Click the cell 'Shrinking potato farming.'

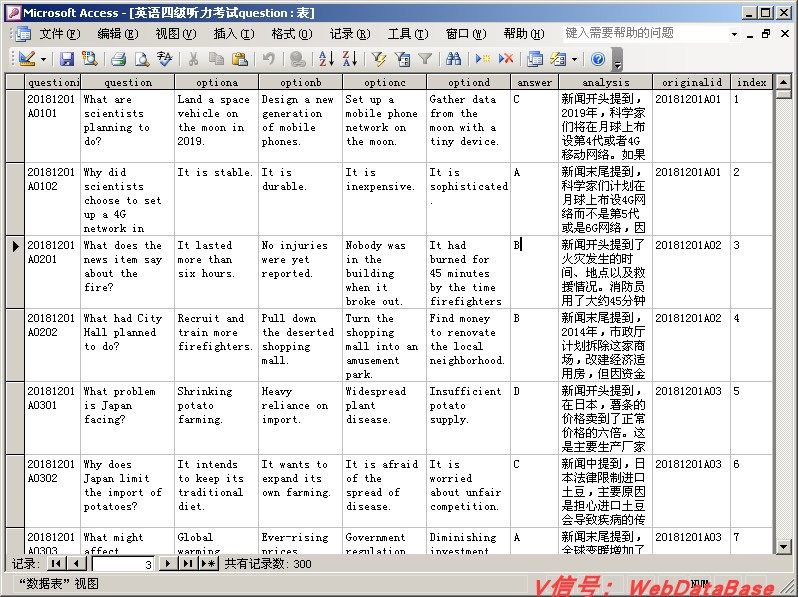[x=216, y=418]
